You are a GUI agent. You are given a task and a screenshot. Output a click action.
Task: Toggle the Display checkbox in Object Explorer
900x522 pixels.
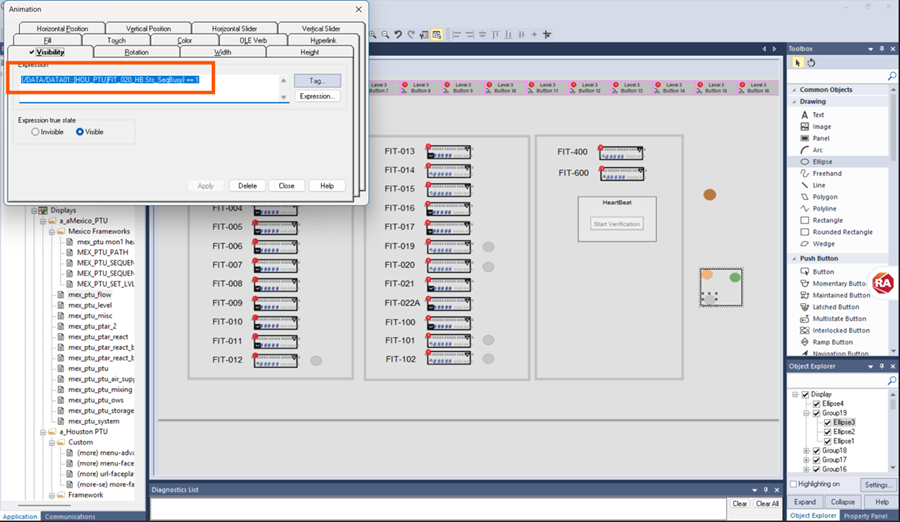(805, 395)
